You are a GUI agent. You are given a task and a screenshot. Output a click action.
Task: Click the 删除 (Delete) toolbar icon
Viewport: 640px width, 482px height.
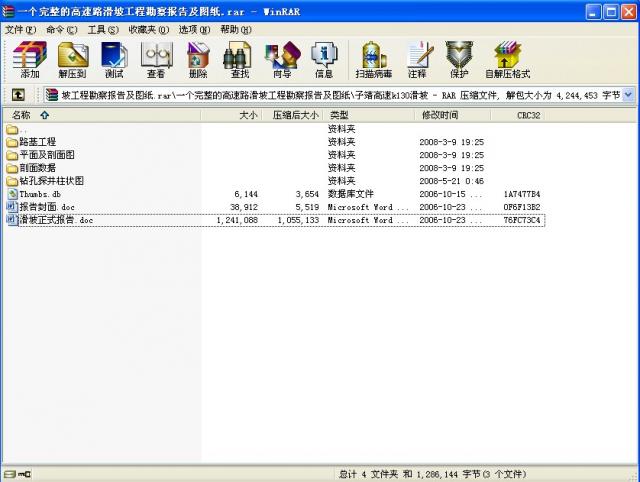pos(198,58)
